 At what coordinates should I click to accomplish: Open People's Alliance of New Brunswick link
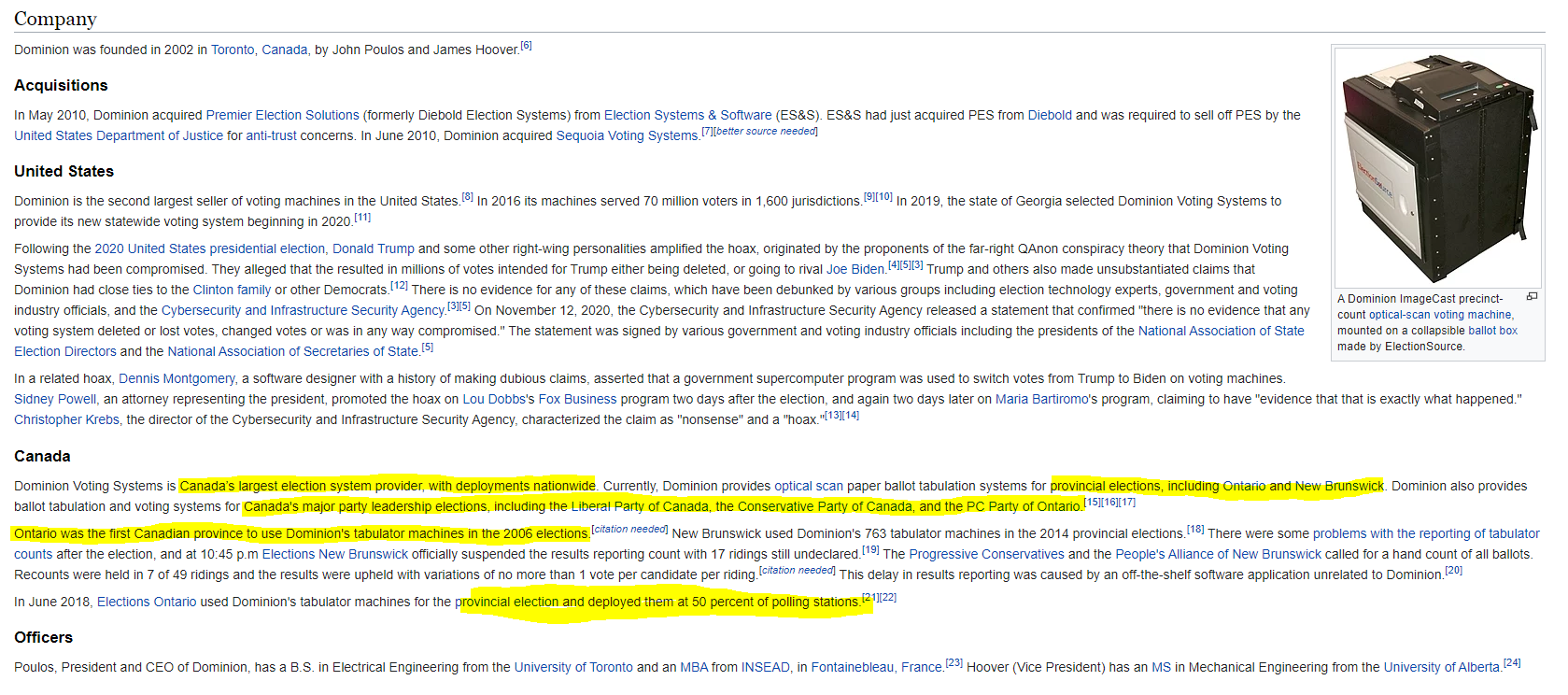click(x=1219, y=554)
